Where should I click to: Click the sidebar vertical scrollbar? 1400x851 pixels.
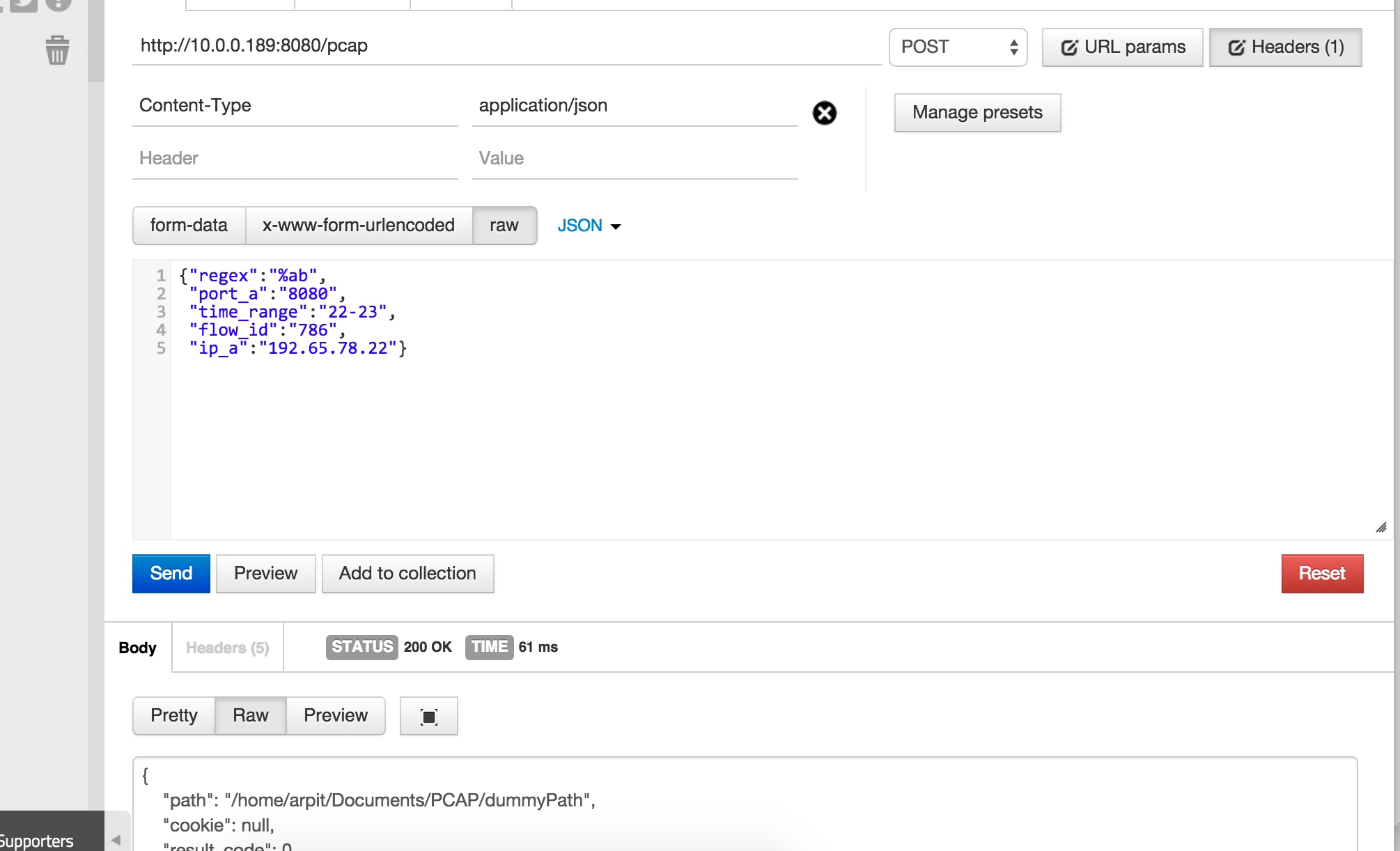point(95,42)
